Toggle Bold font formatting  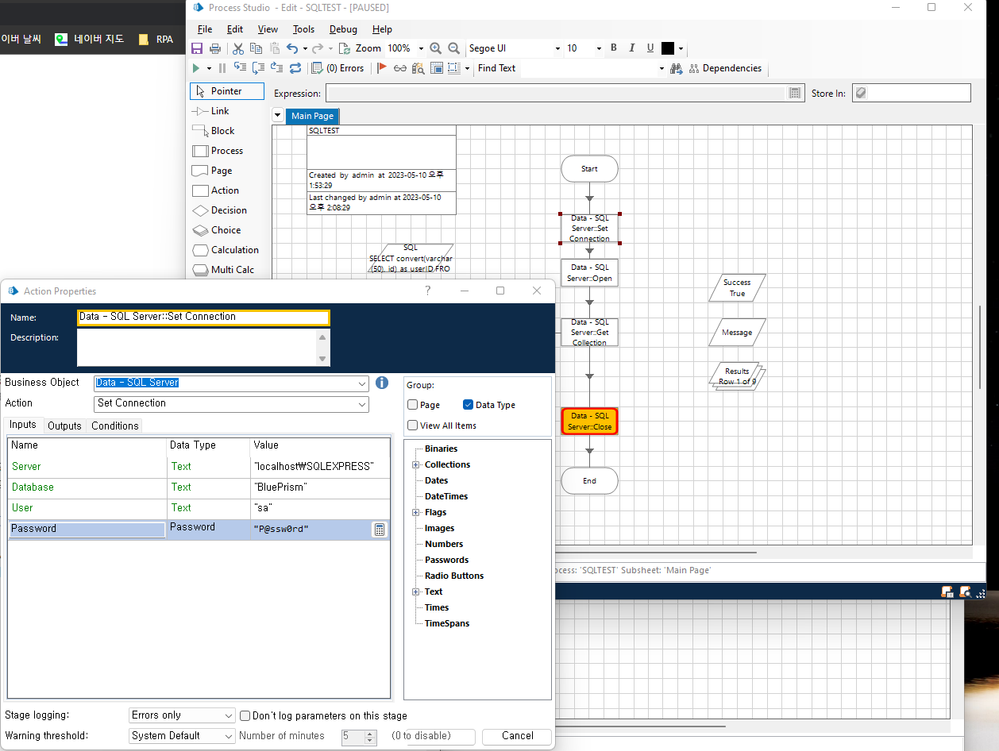pyautogui.click(x=614, y=48)
